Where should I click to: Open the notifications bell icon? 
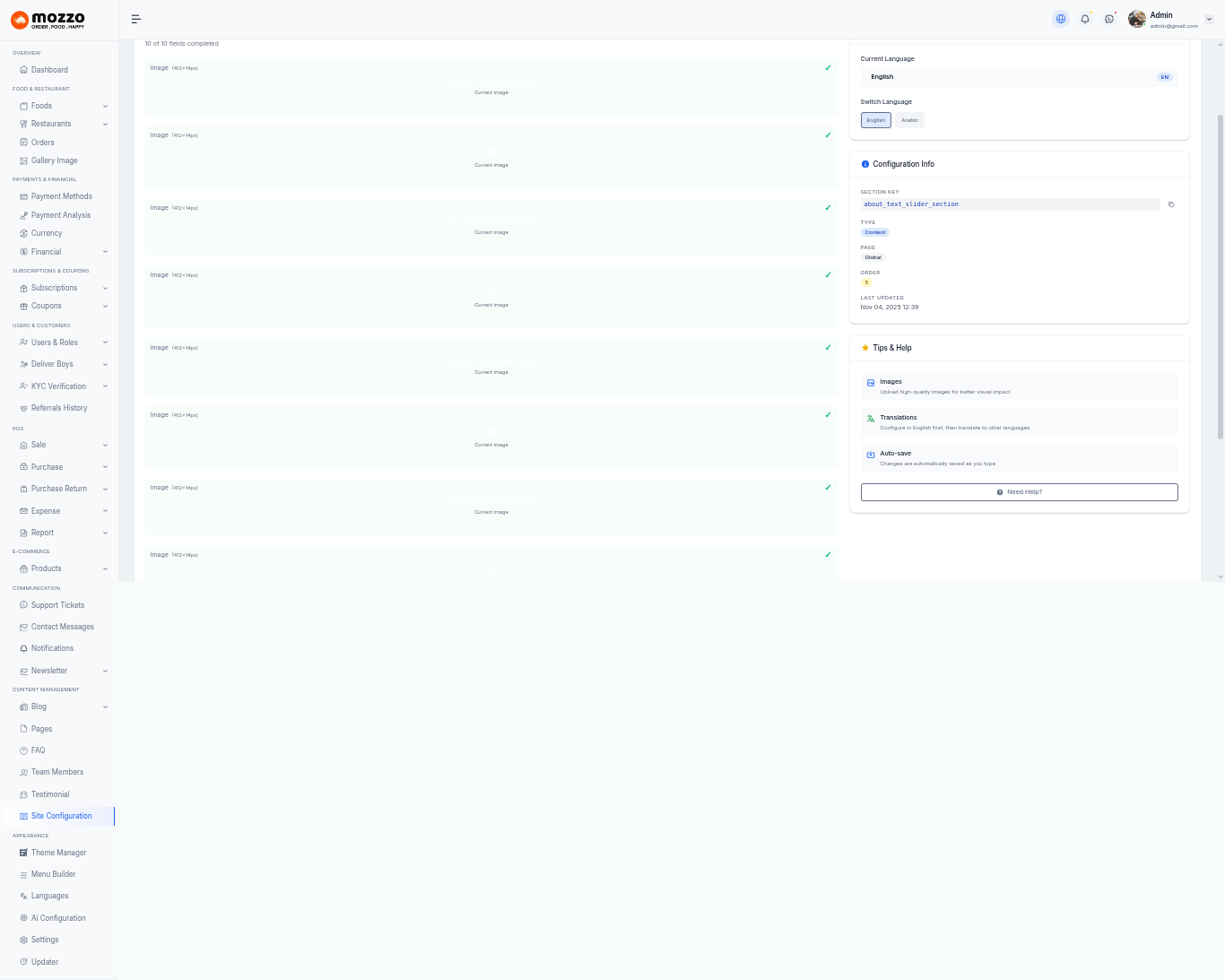1085,19
